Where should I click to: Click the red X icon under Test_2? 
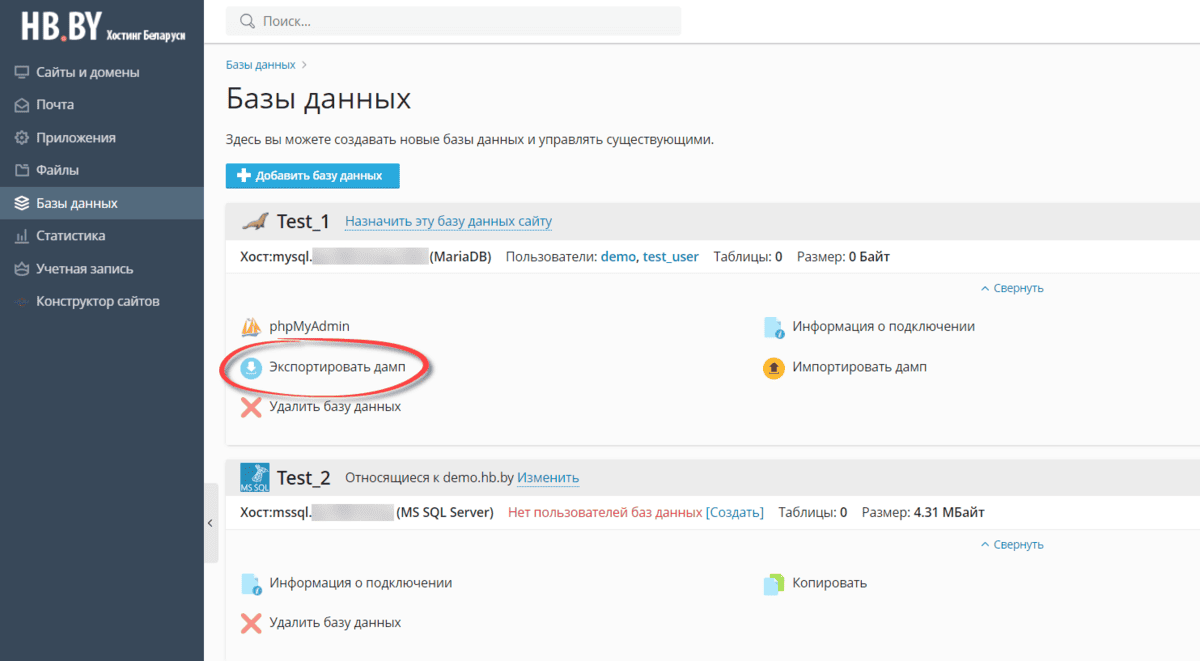coord(251,623)
